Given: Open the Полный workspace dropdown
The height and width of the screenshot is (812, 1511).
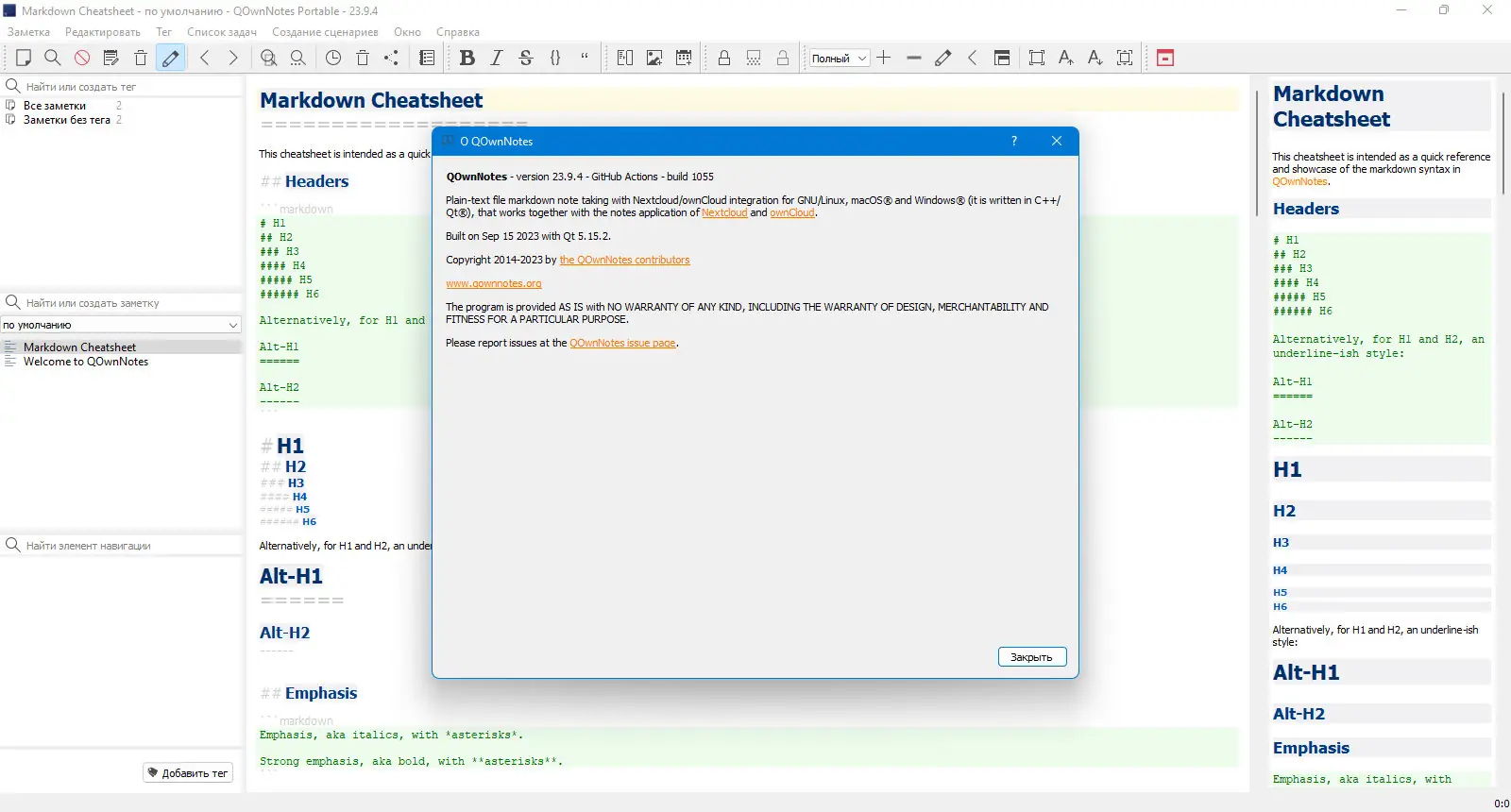Looking at the screenshot, I should (839, 59).
